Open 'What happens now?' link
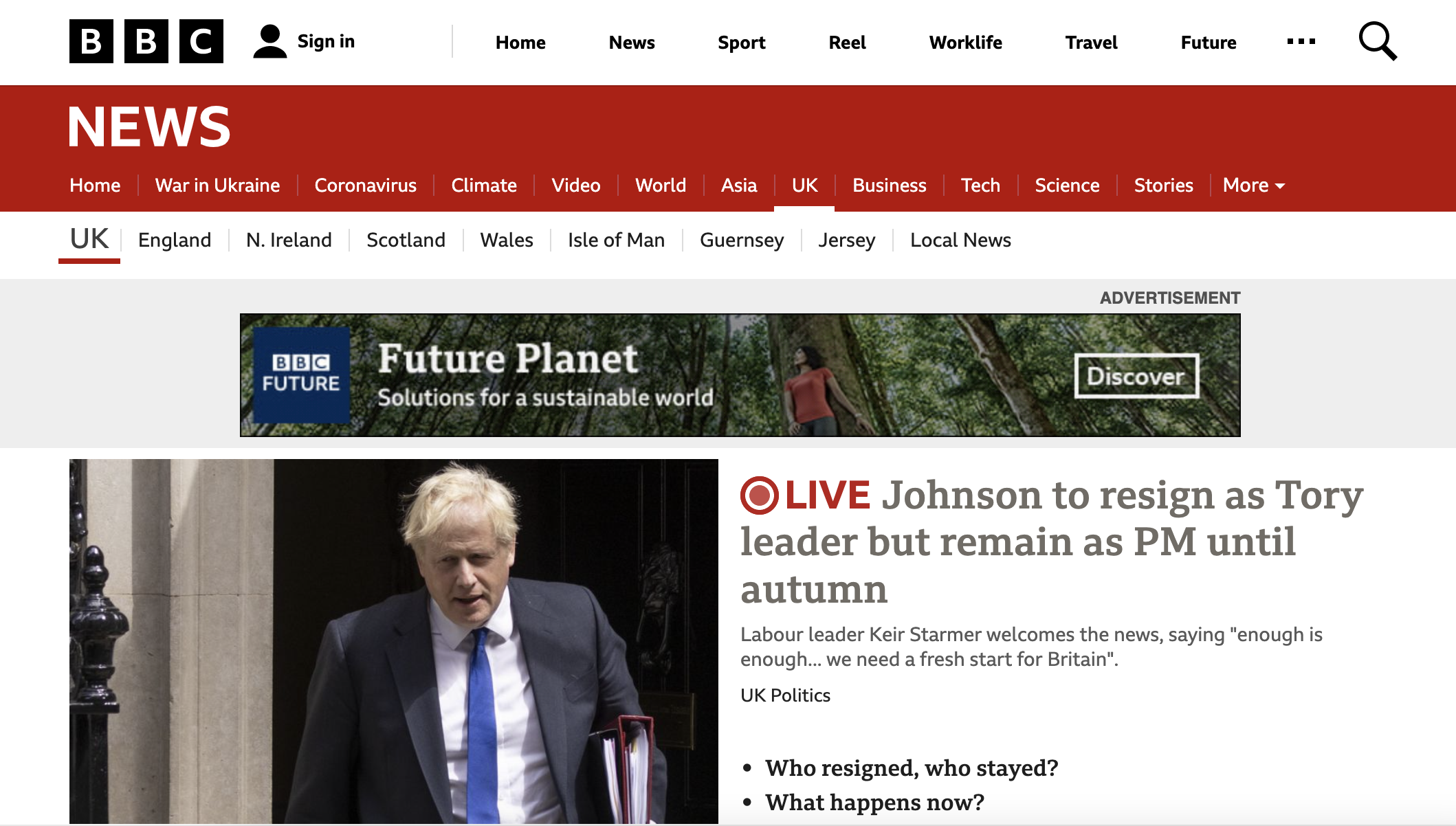 coord(874,802)
